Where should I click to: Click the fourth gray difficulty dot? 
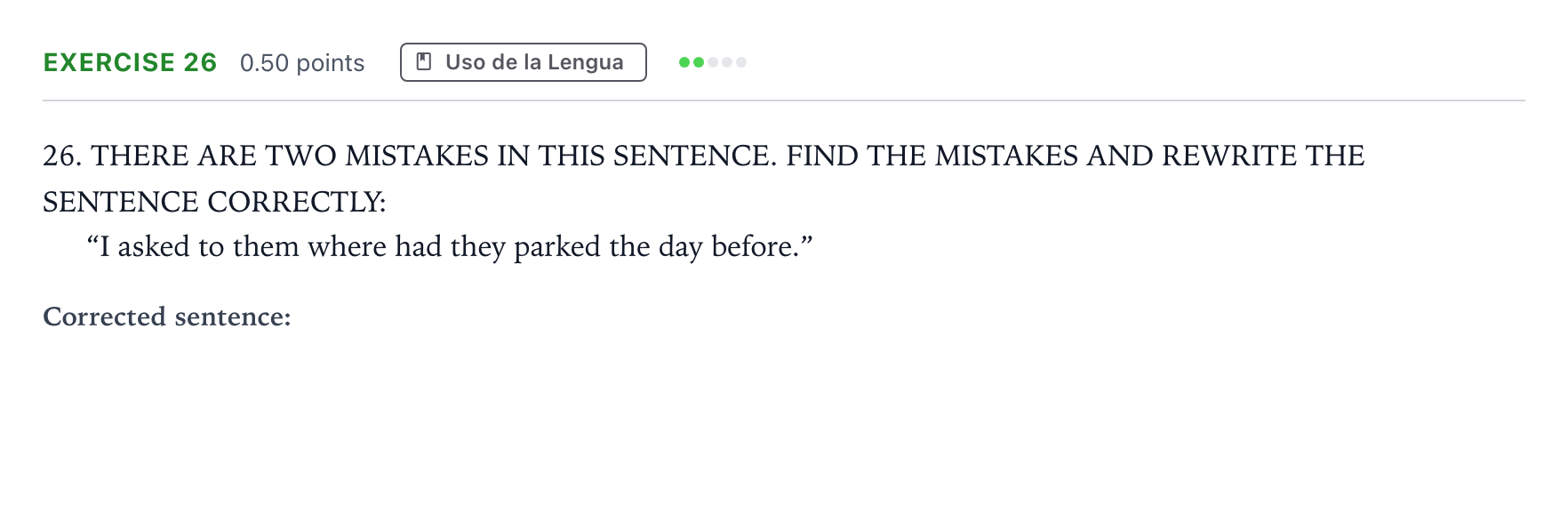pos(726,62)
